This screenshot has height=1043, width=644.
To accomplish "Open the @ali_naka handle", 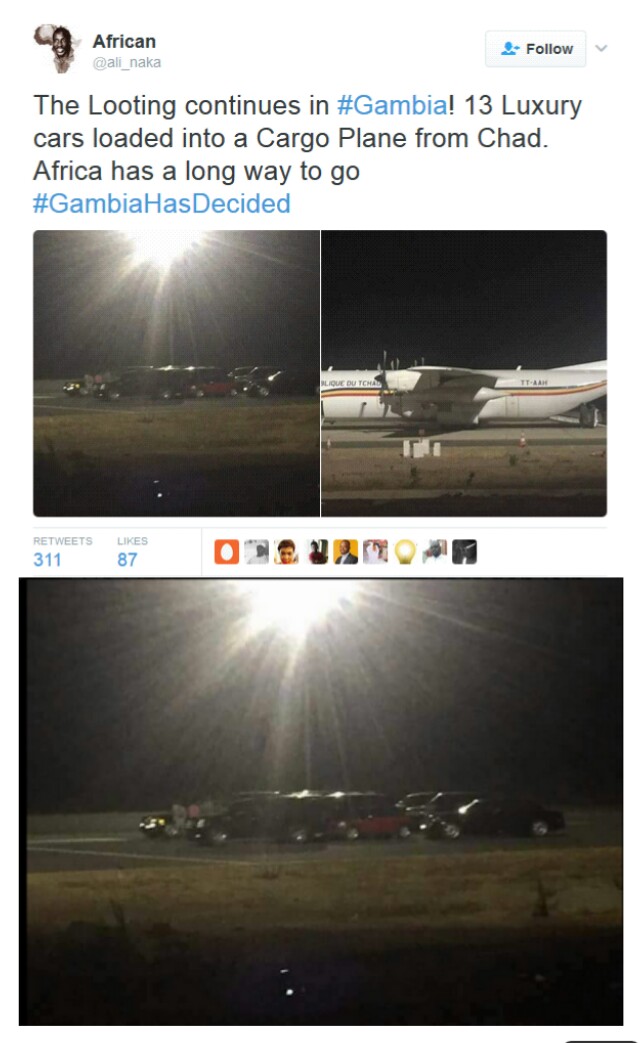I will coord(126,63).
